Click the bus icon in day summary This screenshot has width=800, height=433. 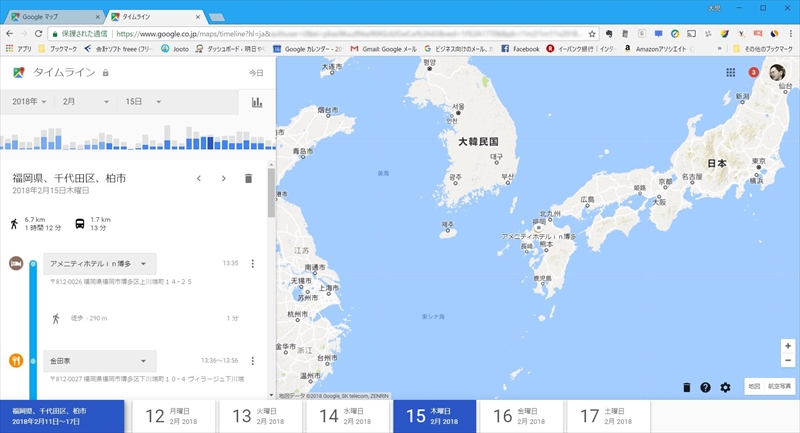pyautogui.click(x=80, y=223)
